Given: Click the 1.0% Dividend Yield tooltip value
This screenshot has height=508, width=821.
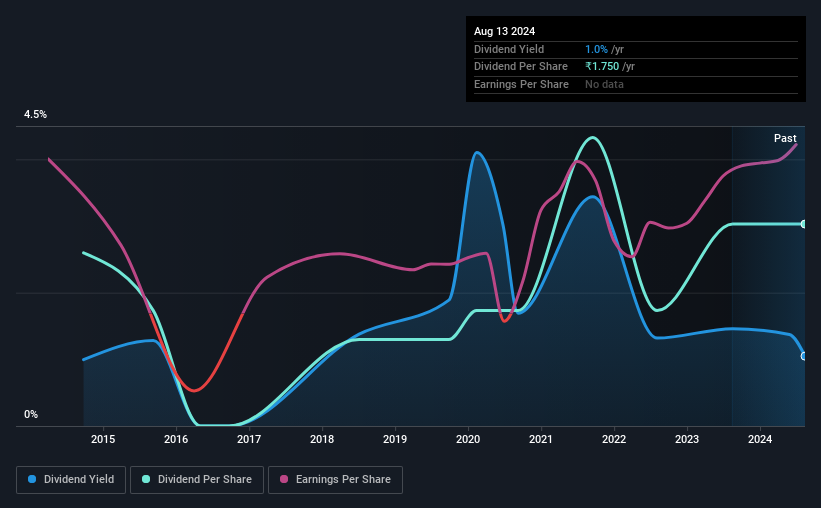Looking at the screenshot, I should (596, 49).
